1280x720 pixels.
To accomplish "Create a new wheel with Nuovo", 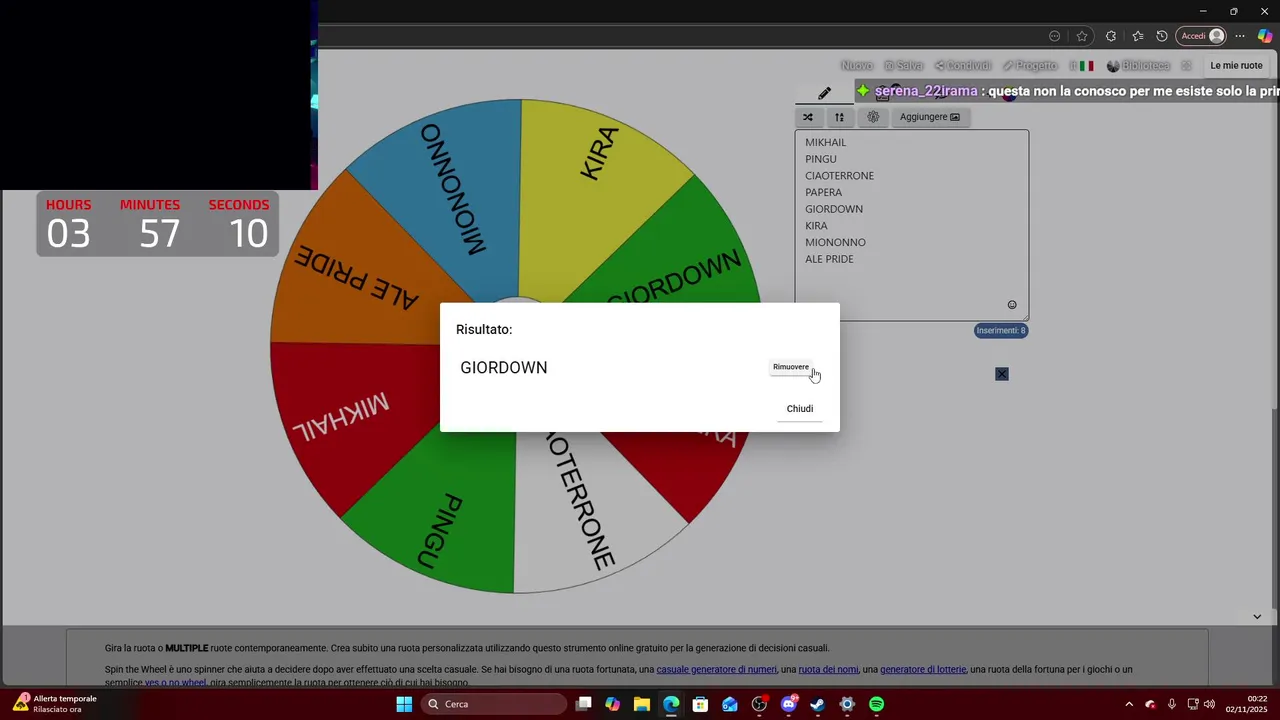I will click(x=857, y=66).
